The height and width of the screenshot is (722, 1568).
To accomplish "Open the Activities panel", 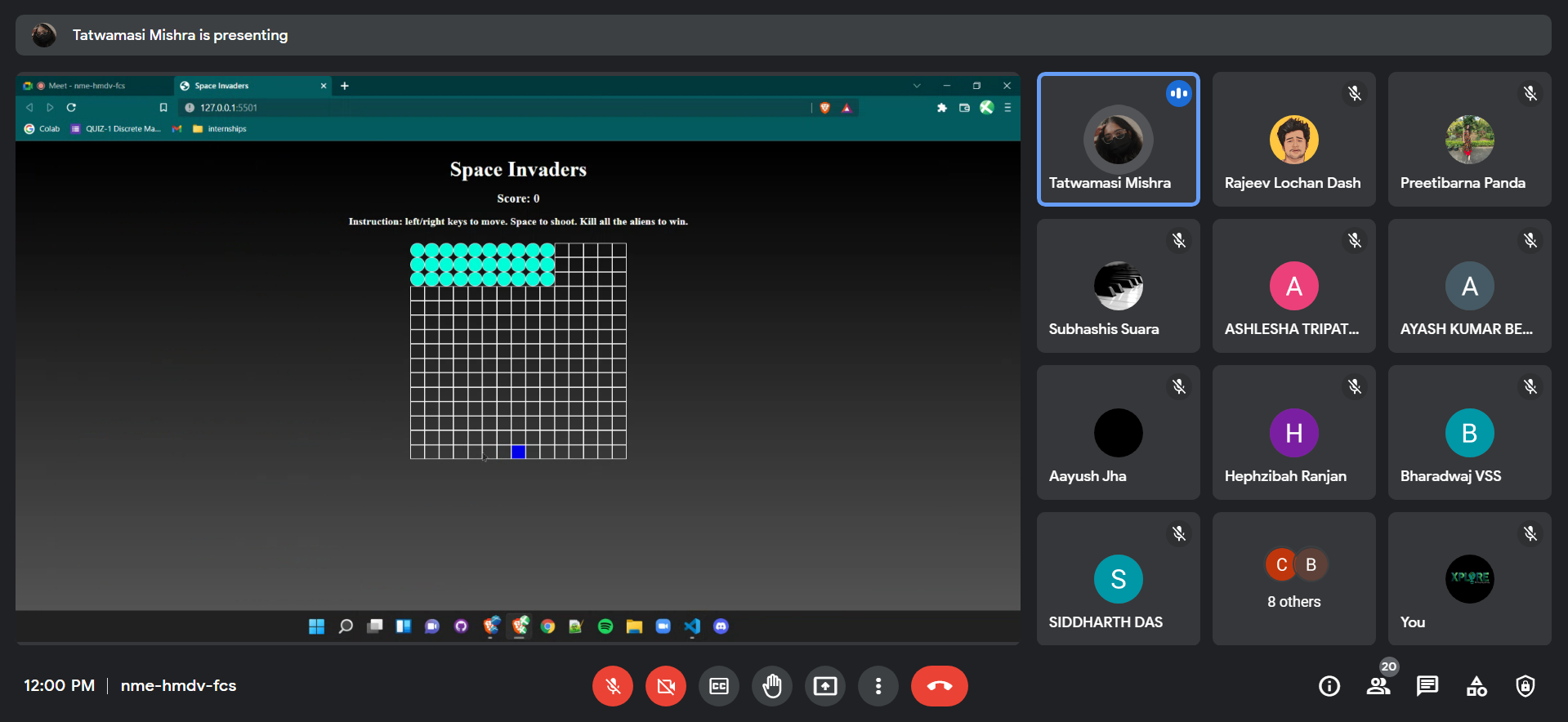I will coord(1476,686).
